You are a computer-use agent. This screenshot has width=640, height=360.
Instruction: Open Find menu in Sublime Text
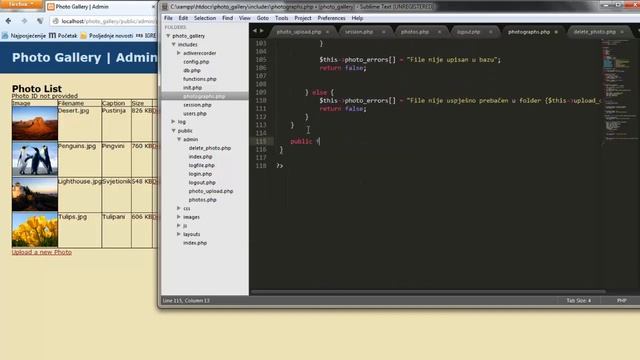point(227,18)
